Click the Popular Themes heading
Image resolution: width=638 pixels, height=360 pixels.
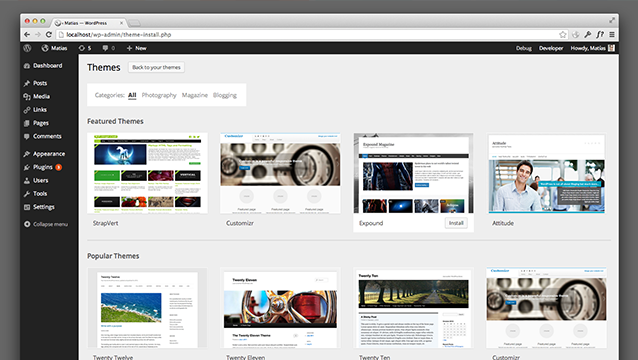pos(113,256)
